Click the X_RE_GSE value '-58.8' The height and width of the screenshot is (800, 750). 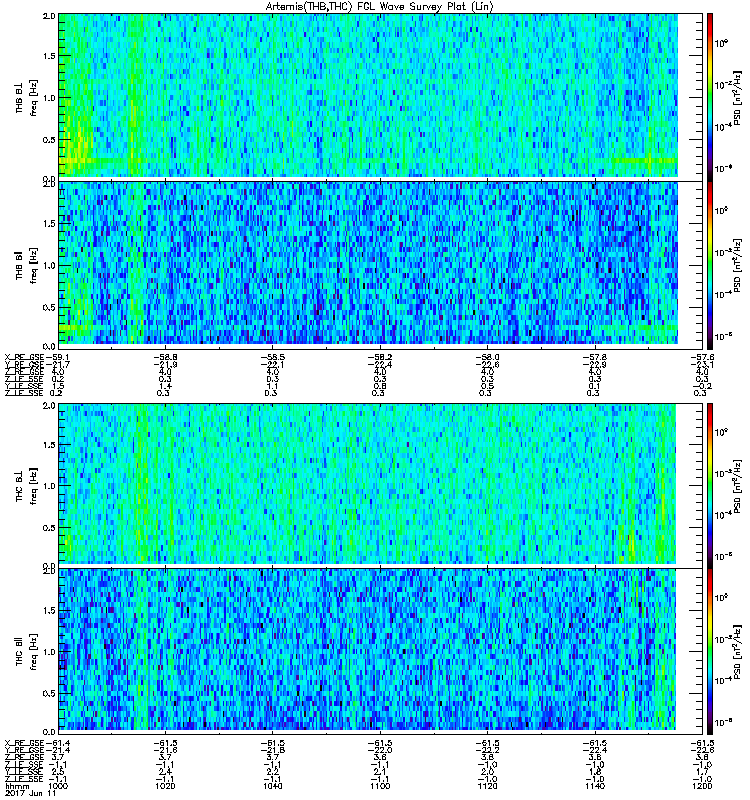(x=165, y=357)
